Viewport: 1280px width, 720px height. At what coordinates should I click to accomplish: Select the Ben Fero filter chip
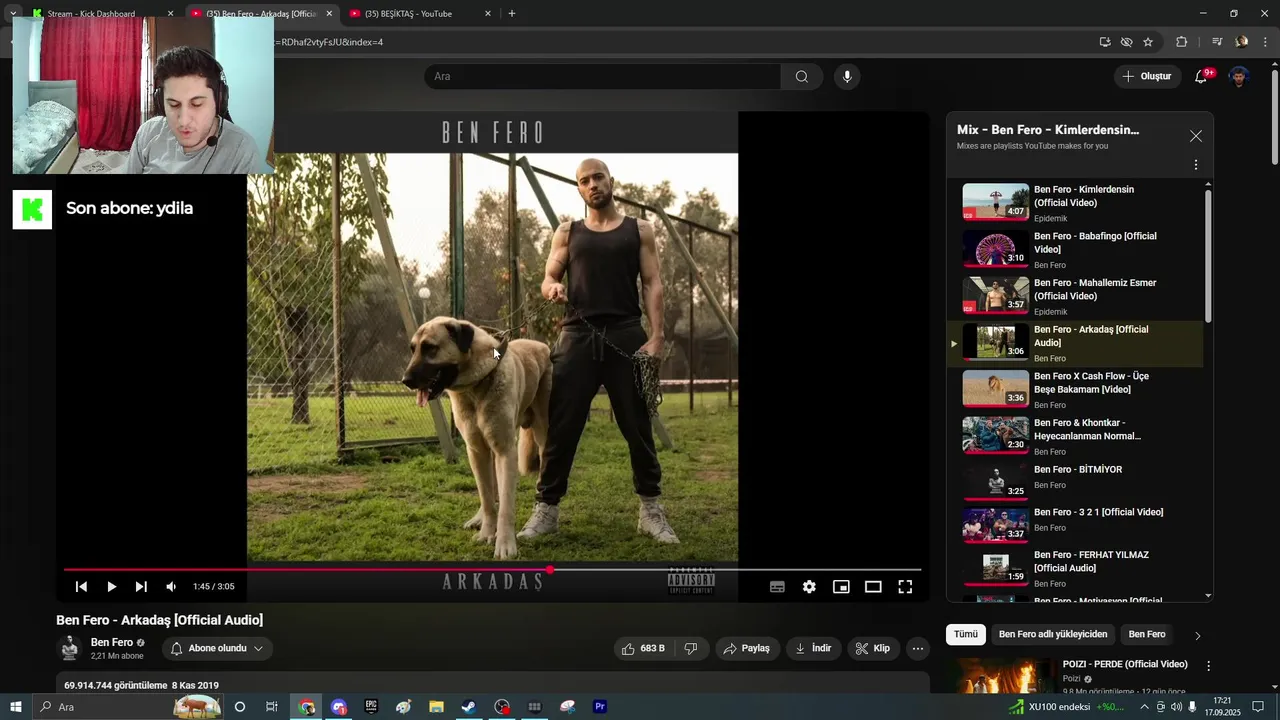pos(1147,634)
